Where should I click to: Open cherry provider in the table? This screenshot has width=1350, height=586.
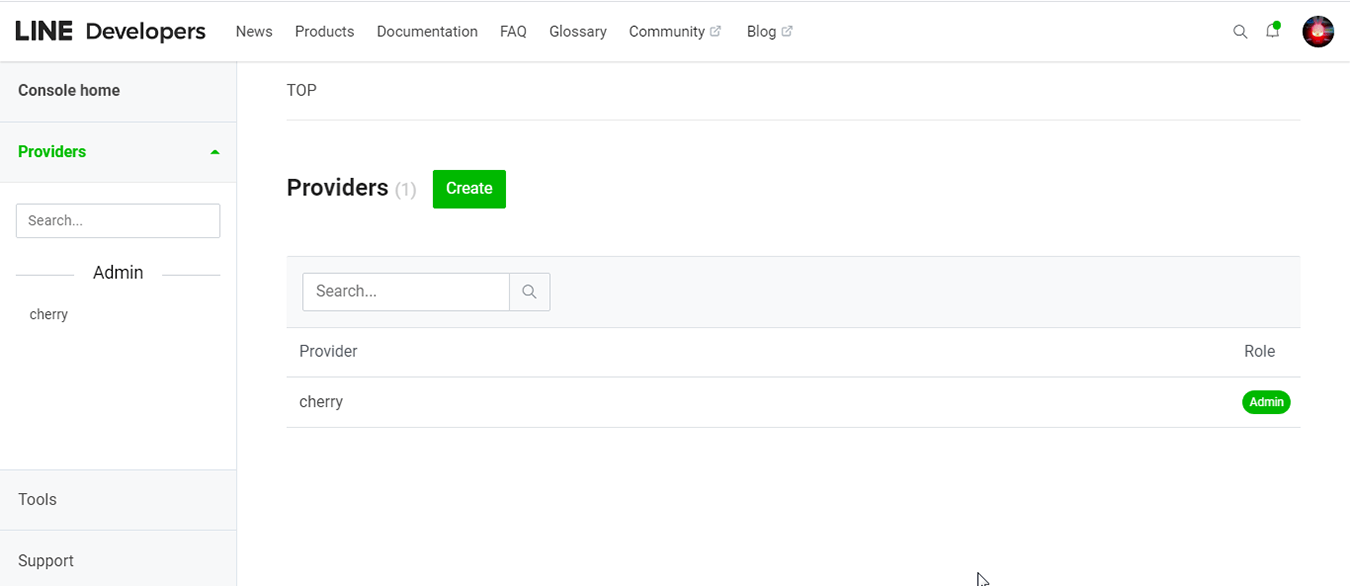pos(321,402)
